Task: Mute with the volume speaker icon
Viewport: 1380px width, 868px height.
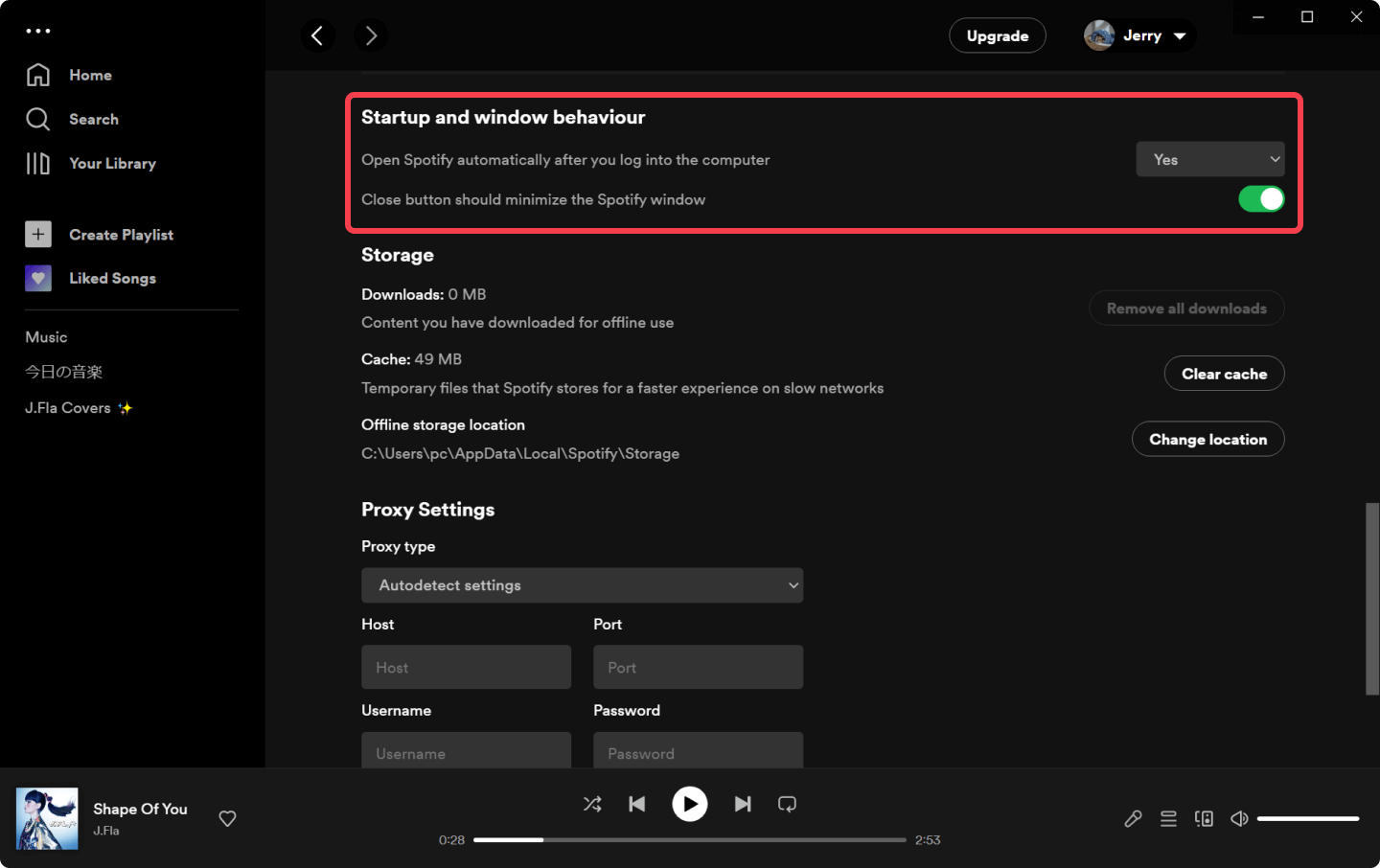Action: pyautogui.click(x=1239, y=818)
